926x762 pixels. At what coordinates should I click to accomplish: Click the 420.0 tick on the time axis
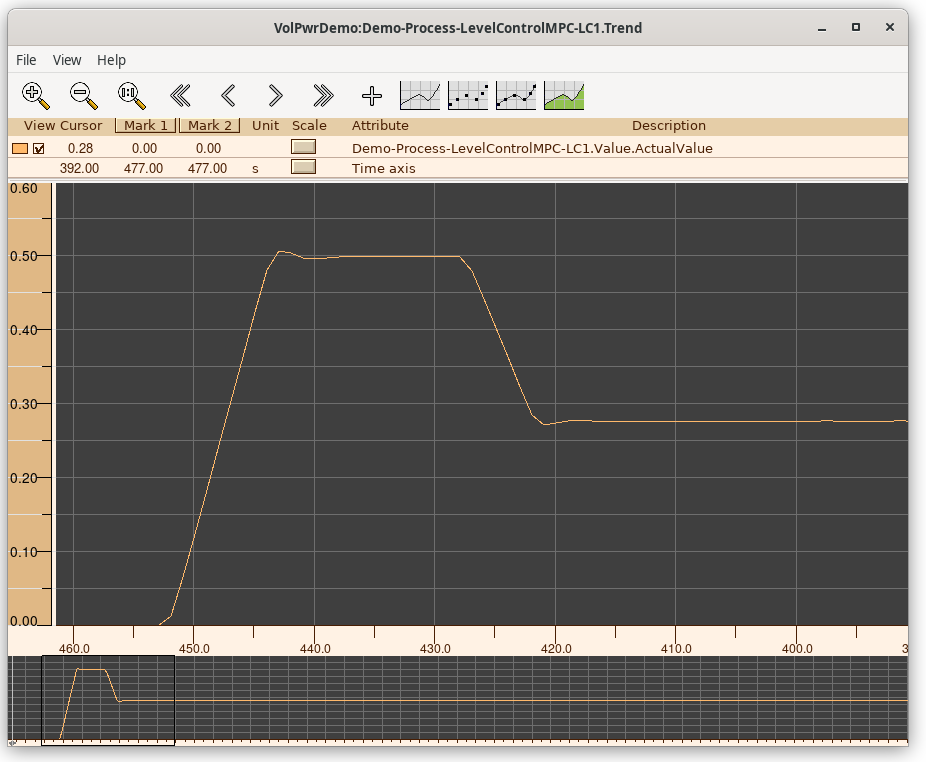[x=556, y=649]
